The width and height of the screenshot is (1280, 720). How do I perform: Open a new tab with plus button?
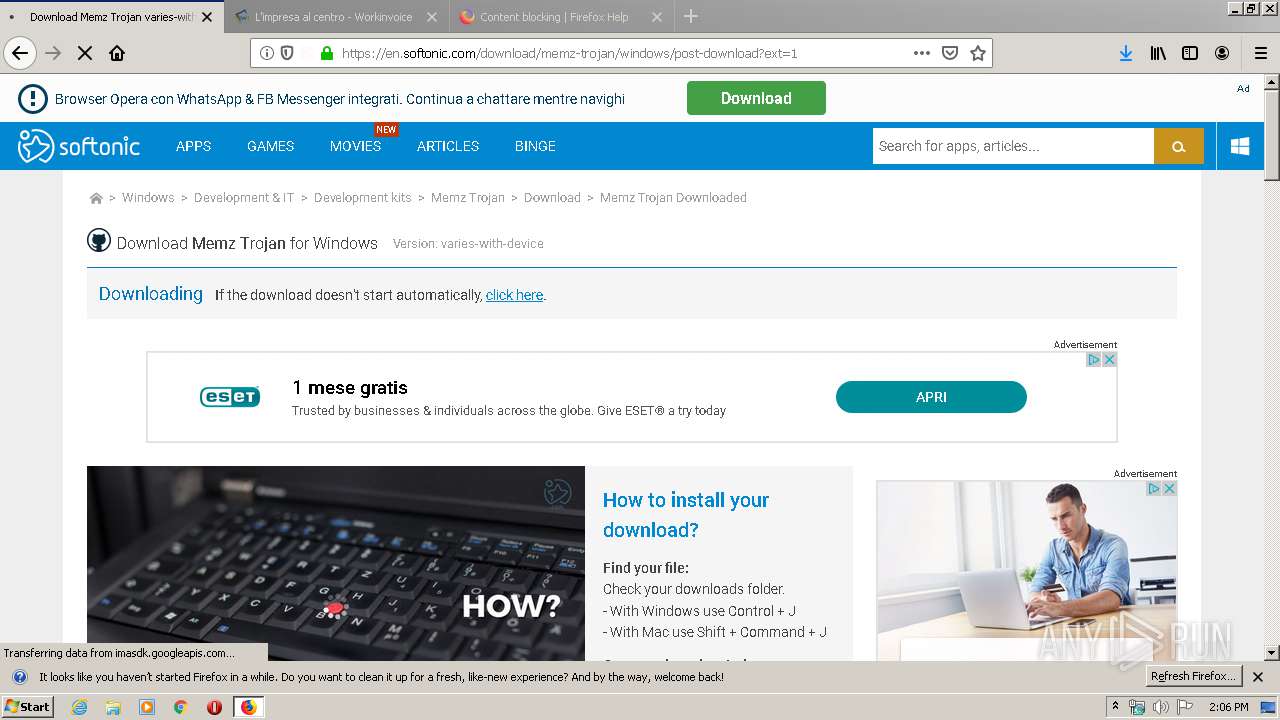coord(691,16)
